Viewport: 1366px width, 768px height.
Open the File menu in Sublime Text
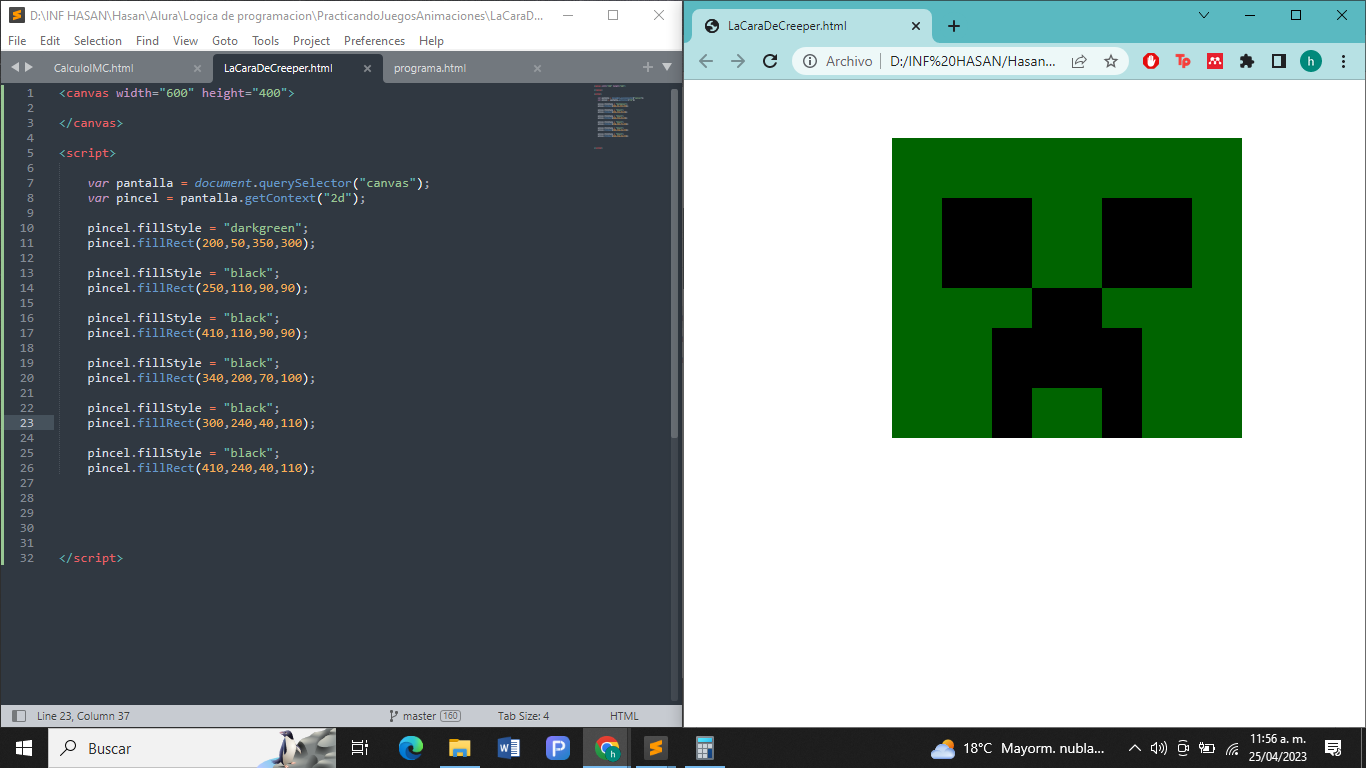coord(16,41)
